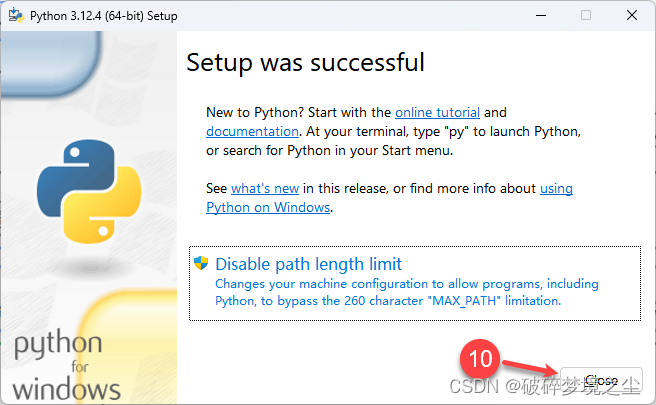
Task: Minimize the Python Setup window
Action: click(x=541, y=15)
